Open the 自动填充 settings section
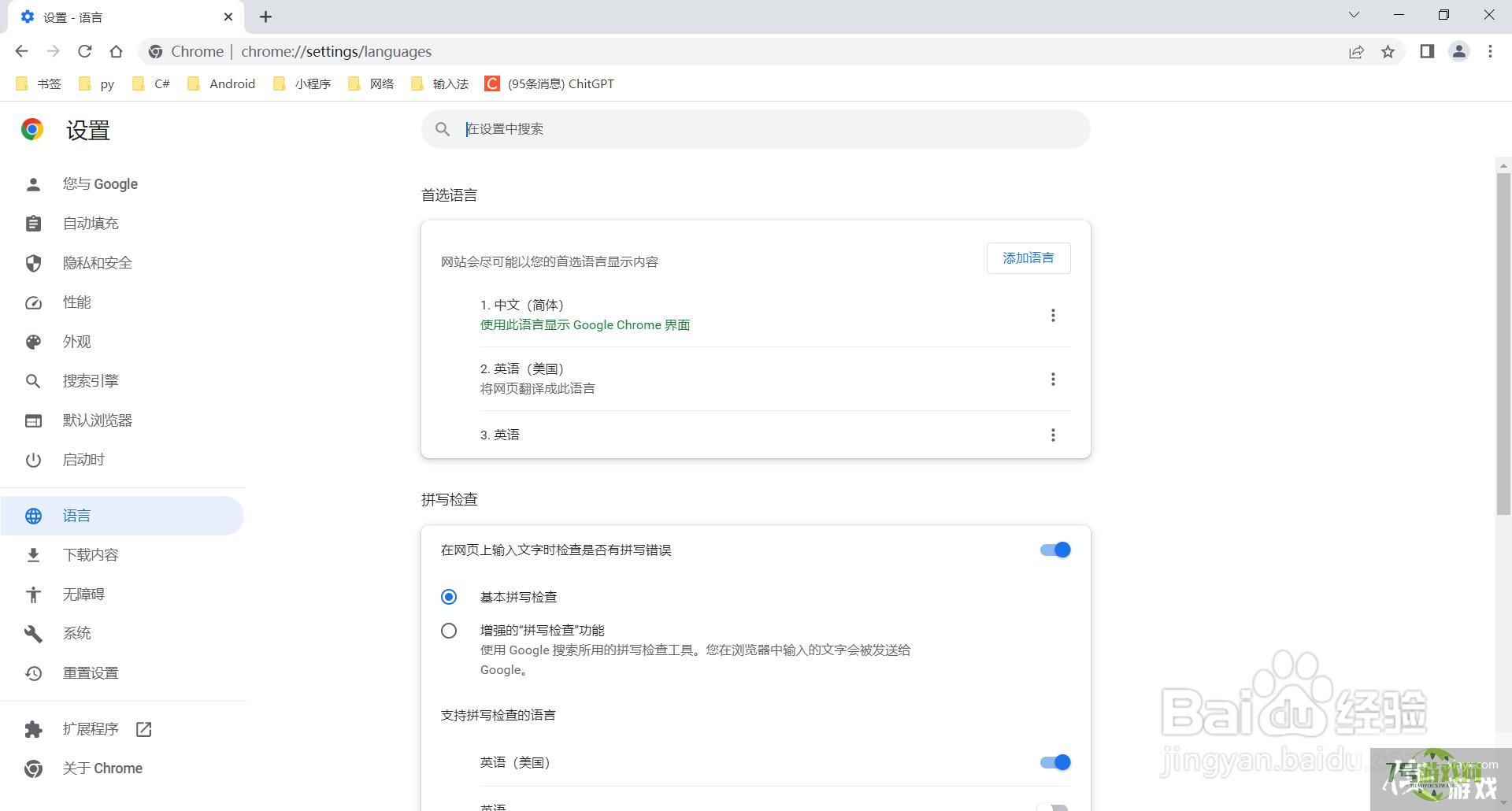This screenshot has width=1512, height=811. click(x=123, y=224)
